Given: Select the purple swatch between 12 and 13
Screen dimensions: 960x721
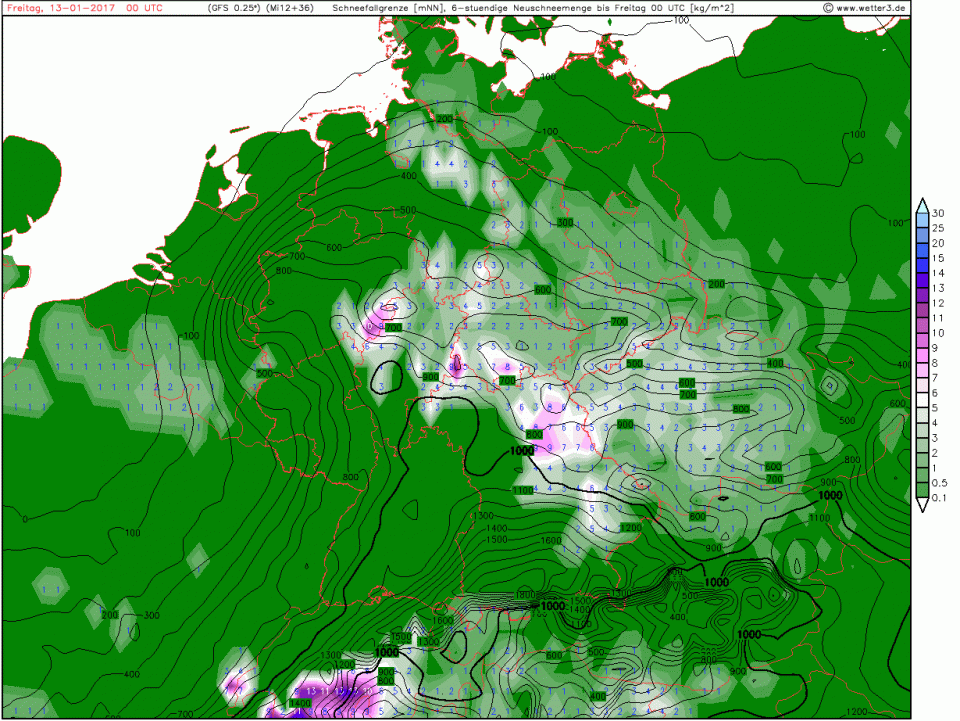Looking at the screenshot, I should [x=922, y=295].
